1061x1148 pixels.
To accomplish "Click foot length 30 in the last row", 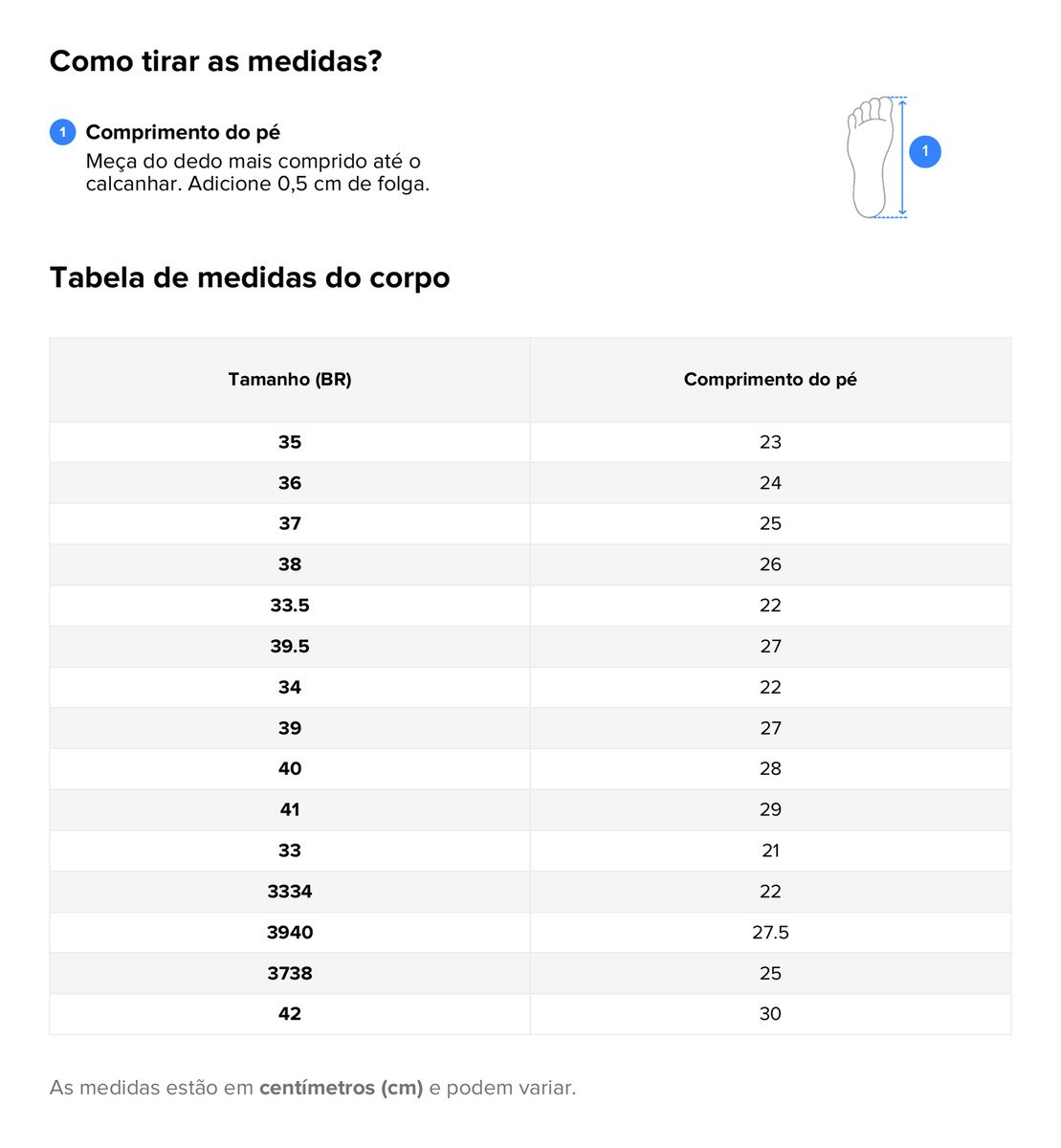I will [x=770, y=1014].
